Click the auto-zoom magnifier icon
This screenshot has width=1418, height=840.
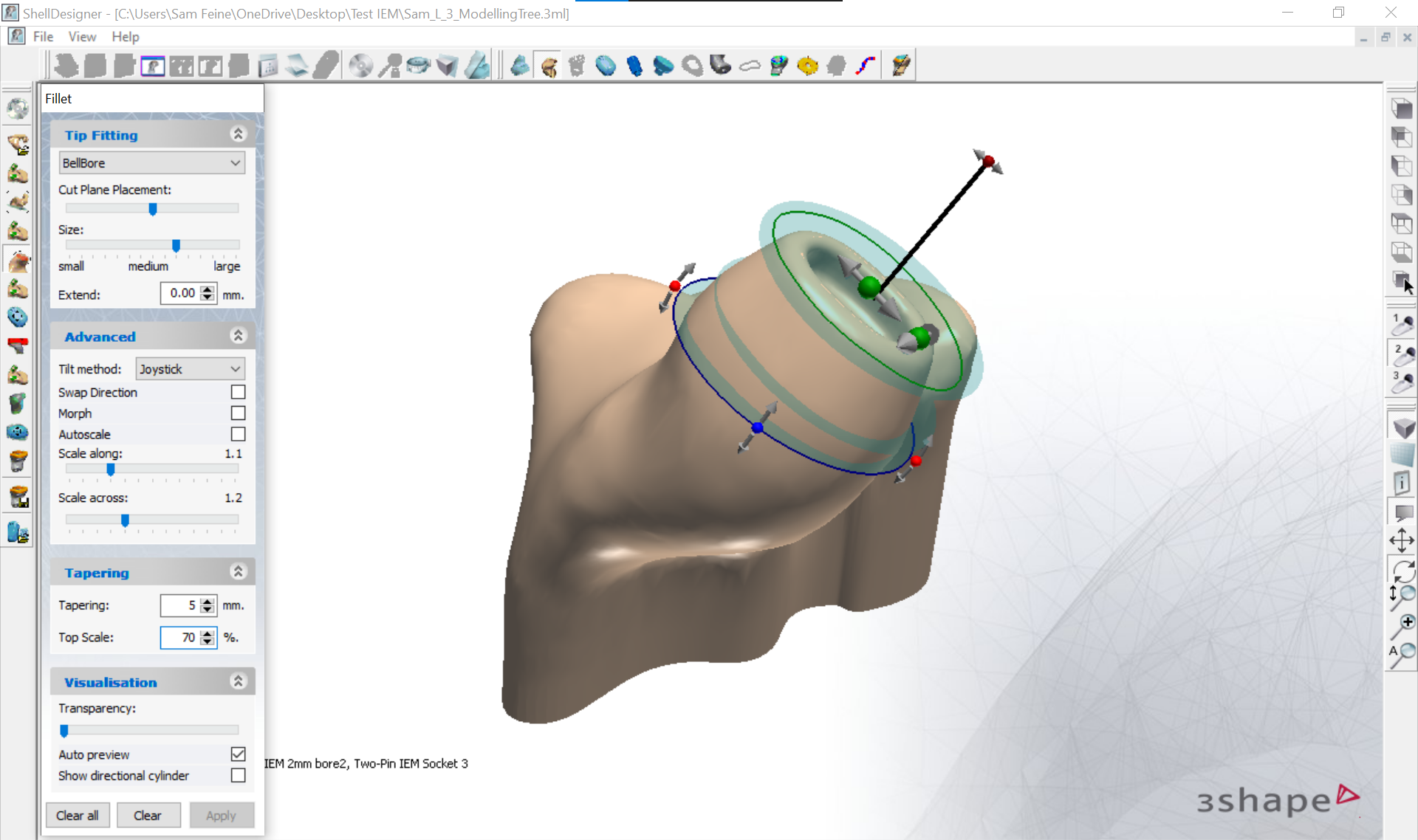(1402, 654)
